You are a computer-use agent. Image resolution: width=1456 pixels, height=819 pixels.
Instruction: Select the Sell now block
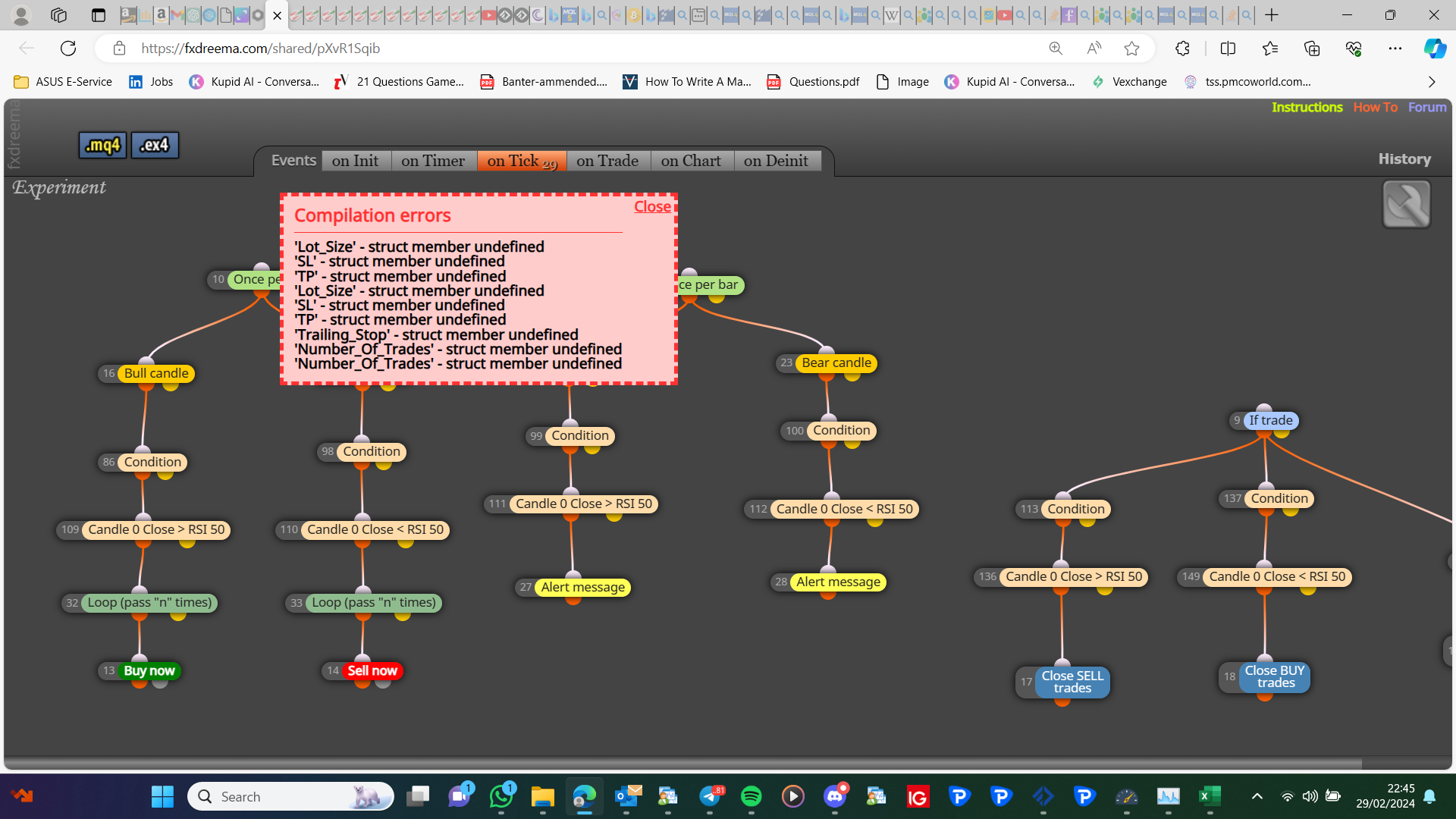point(372,670)
